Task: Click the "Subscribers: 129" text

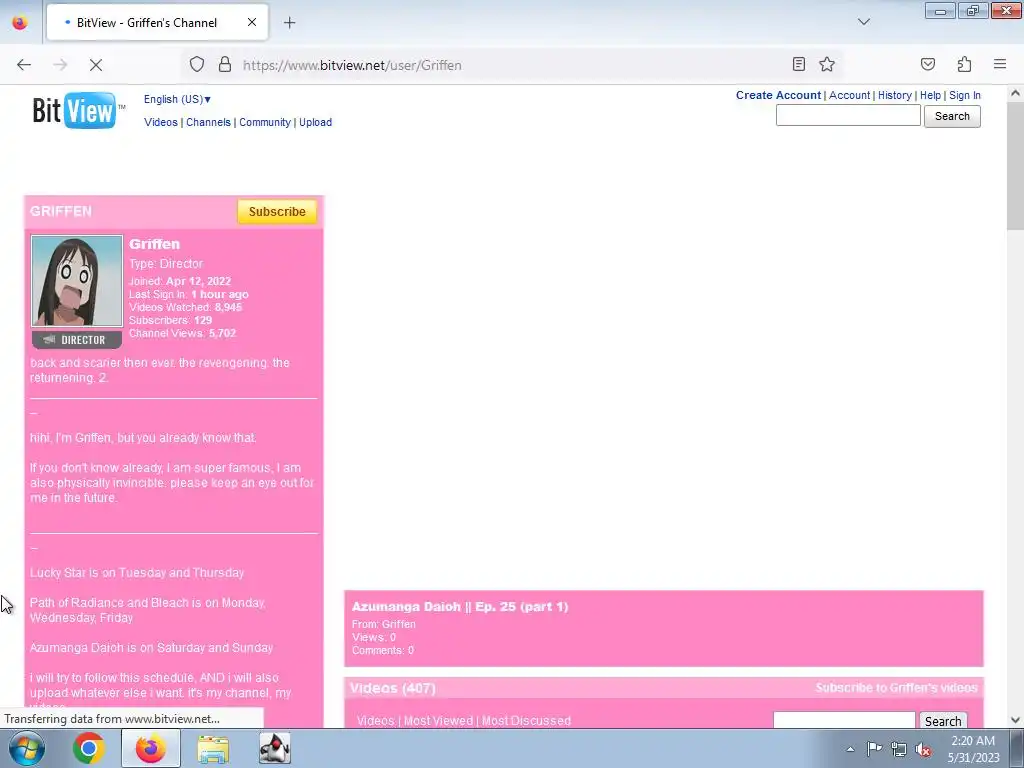Action: (x=170, y=320)
